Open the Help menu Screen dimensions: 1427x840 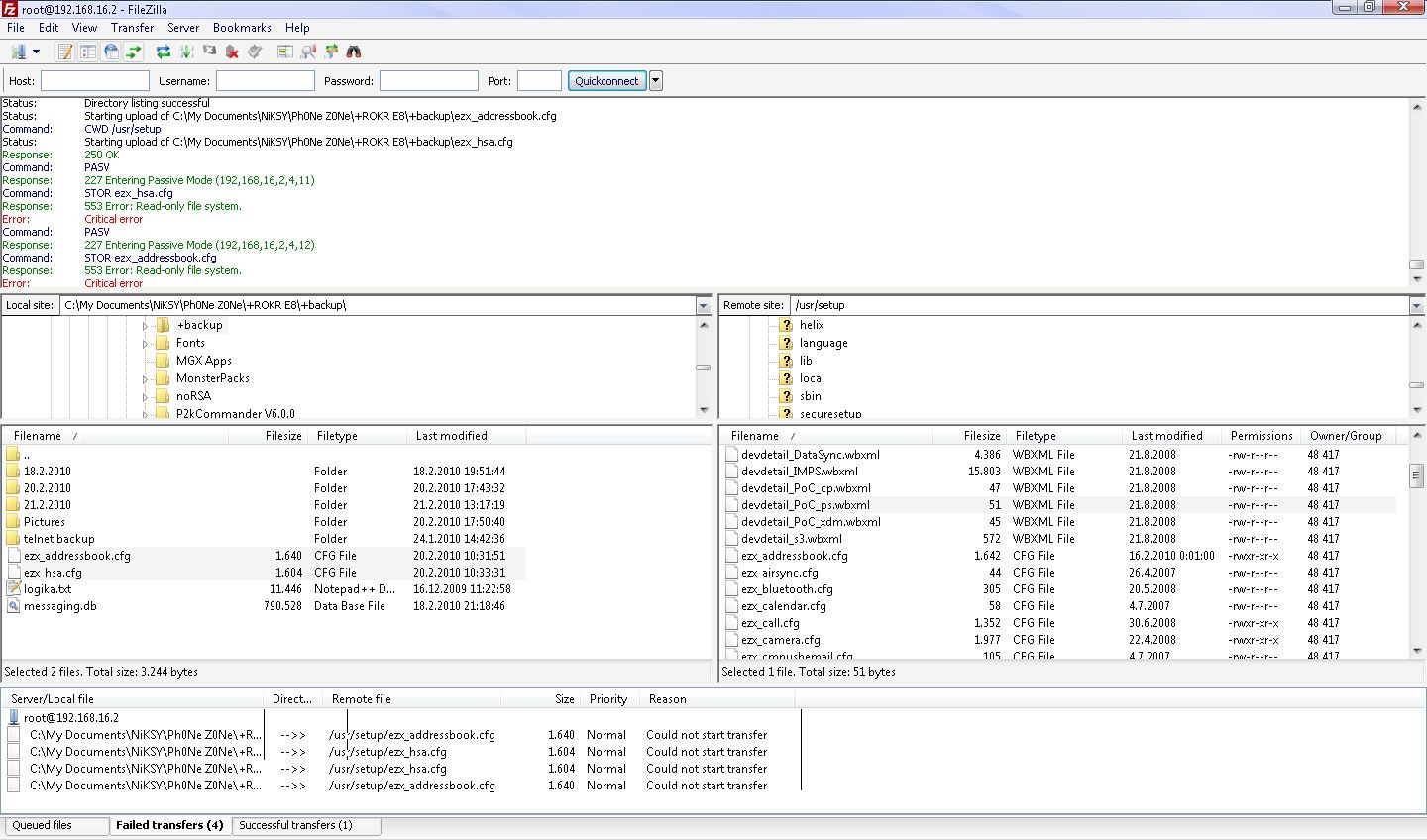297,28
